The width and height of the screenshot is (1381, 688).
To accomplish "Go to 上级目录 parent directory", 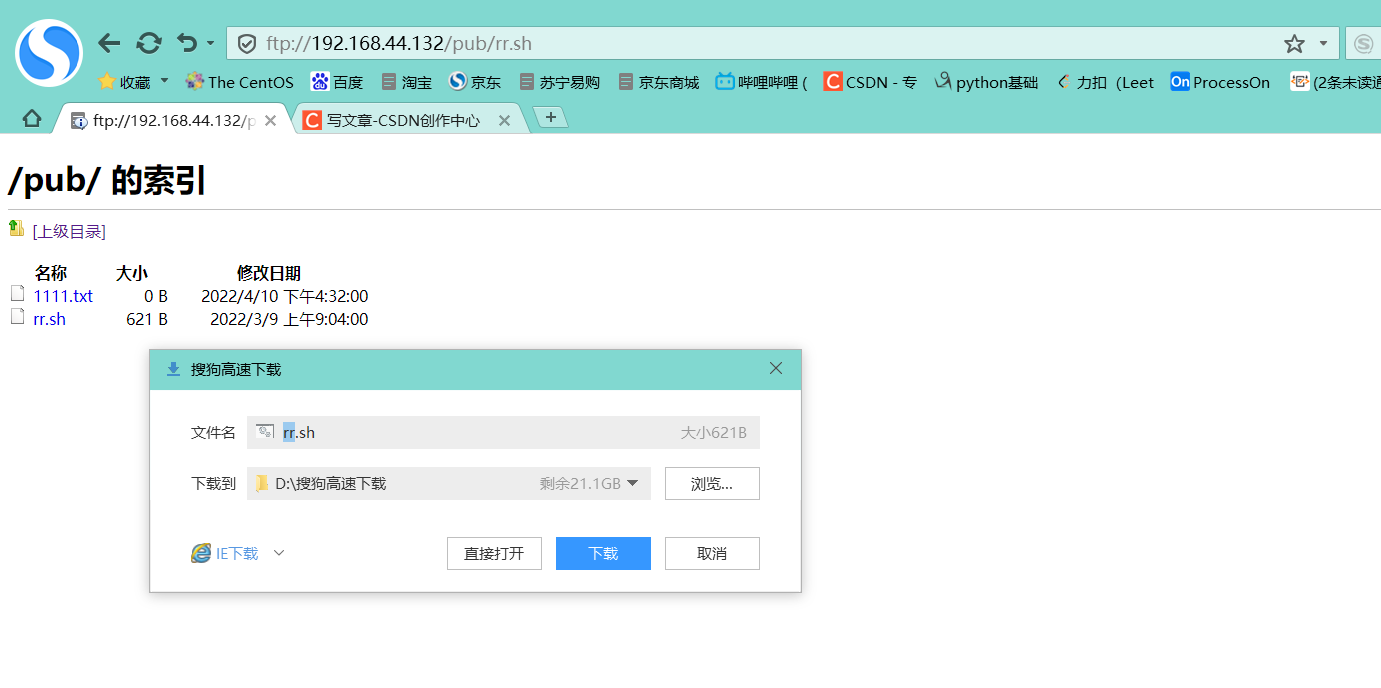I will [x=67, y=231].
